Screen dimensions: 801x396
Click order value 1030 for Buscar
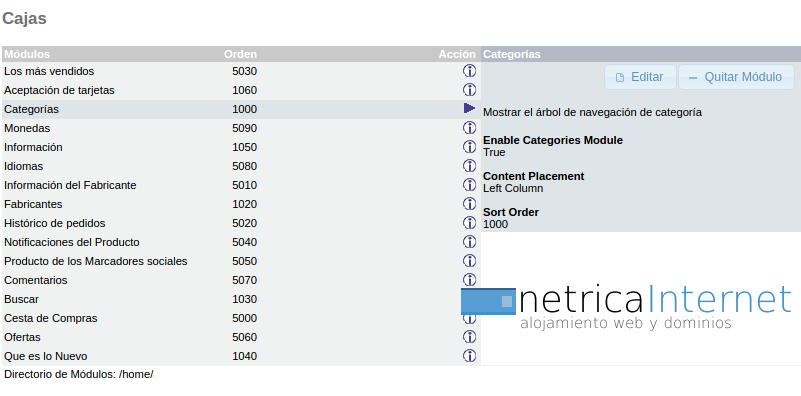point(245,299)
